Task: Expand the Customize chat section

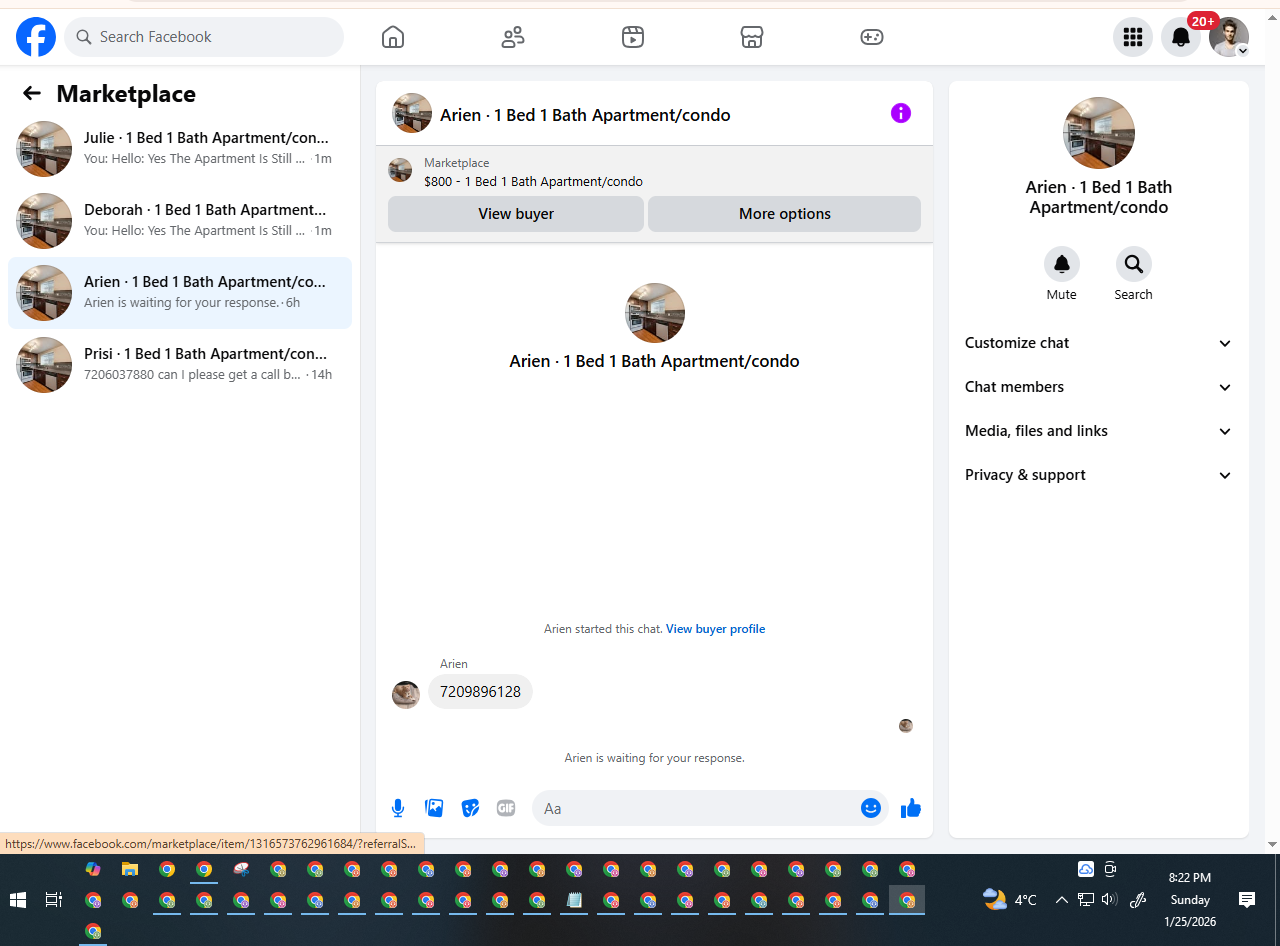Action: coord(1099,343)
